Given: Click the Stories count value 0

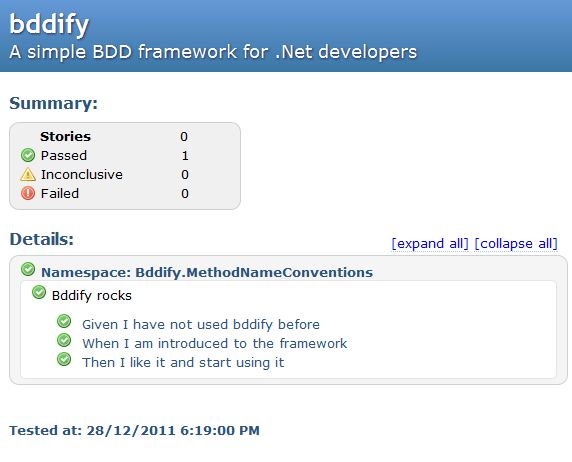Looking at the screenshot, I should (x=184, y=136).
